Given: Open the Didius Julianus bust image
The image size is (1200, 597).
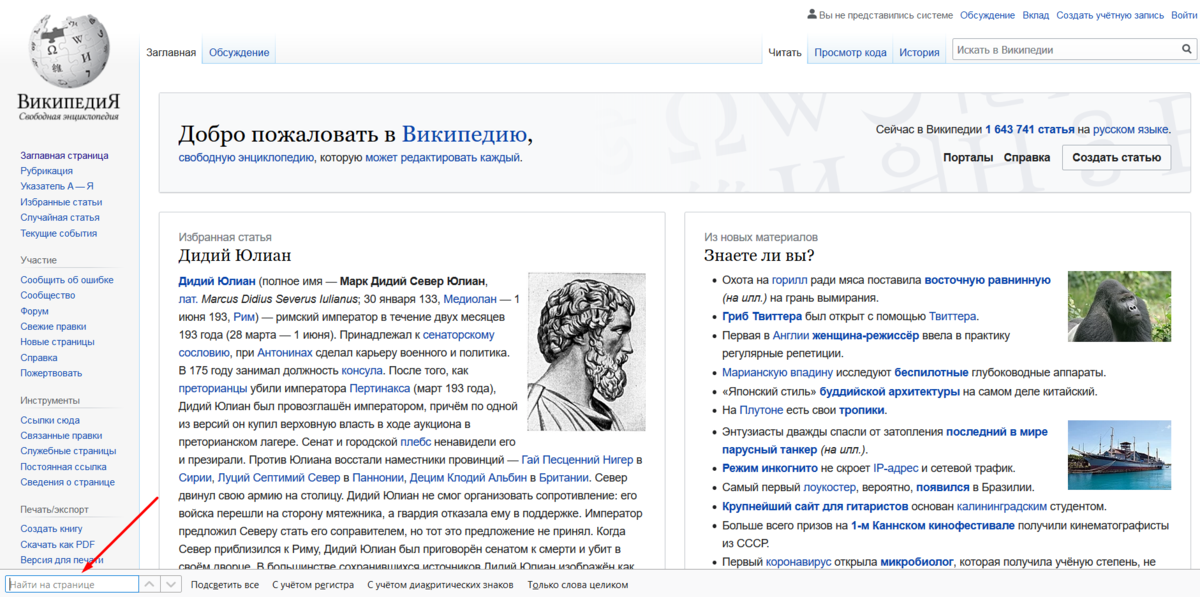Looking at the screenshot, I should pyautogui.click(x=586, y=352).
